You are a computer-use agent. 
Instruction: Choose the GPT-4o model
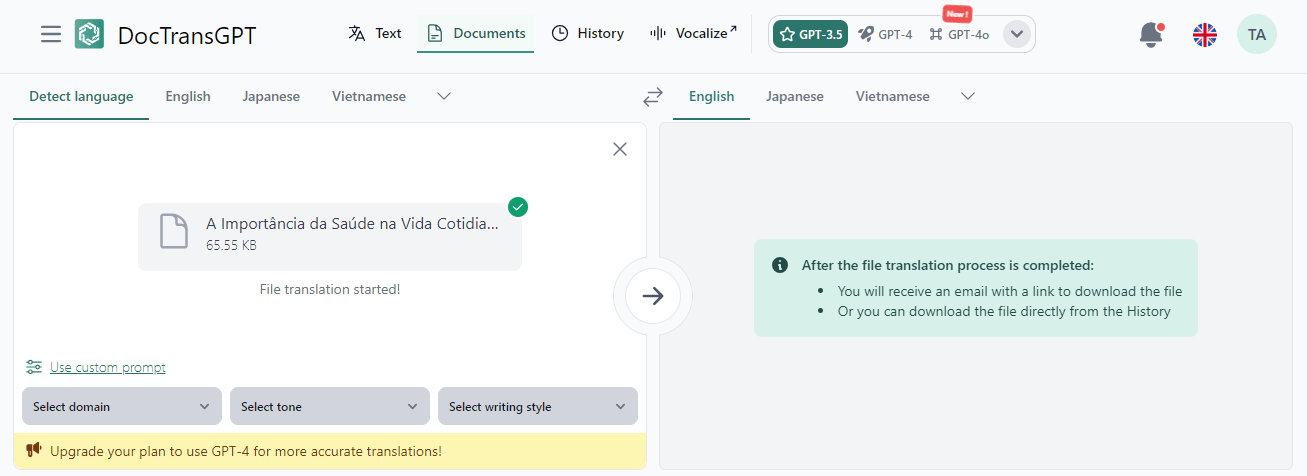point(959,34)
